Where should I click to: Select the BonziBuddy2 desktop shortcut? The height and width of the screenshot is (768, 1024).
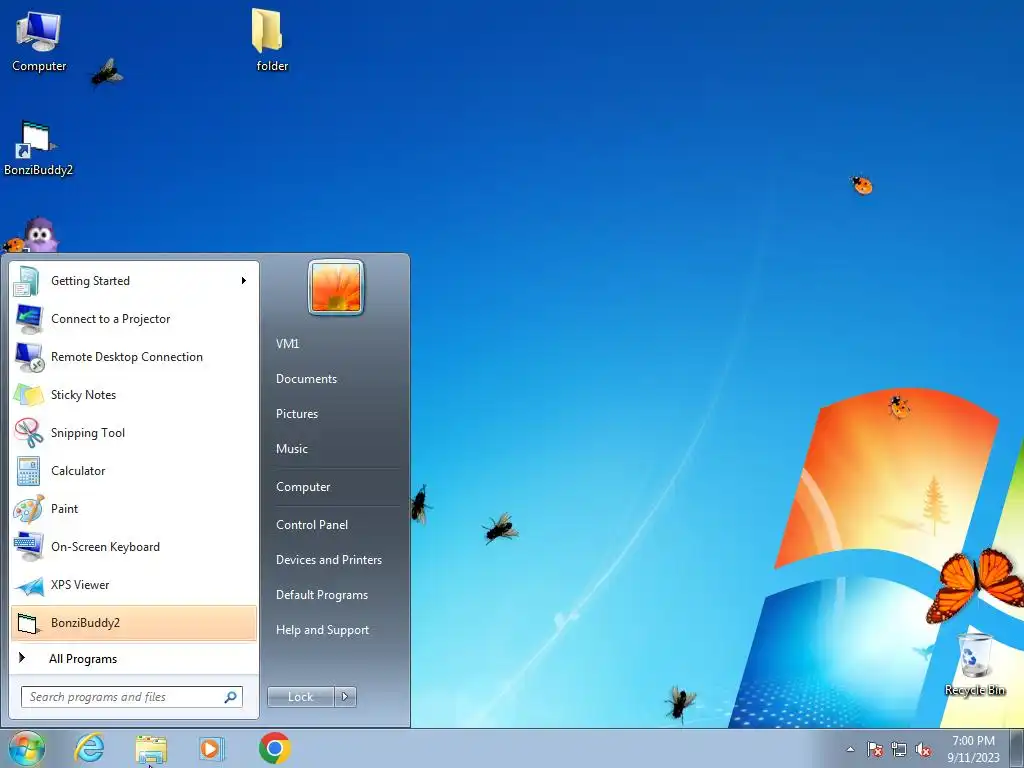(38, 149)
